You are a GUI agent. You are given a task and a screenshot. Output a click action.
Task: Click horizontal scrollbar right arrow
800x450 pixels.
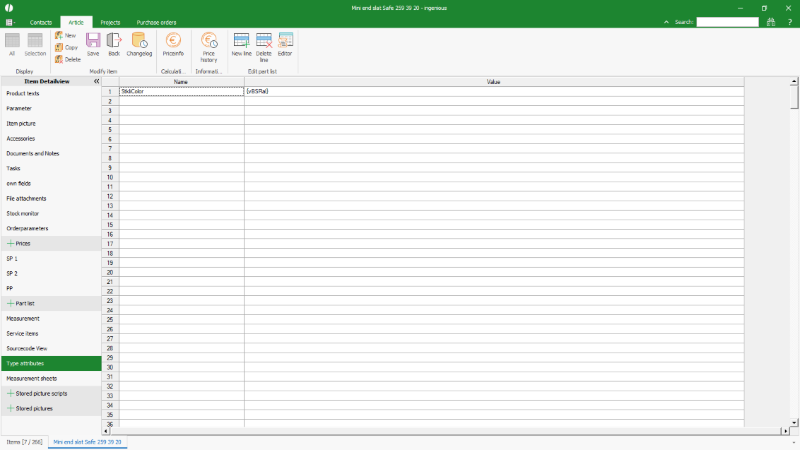tap(785, 431)
